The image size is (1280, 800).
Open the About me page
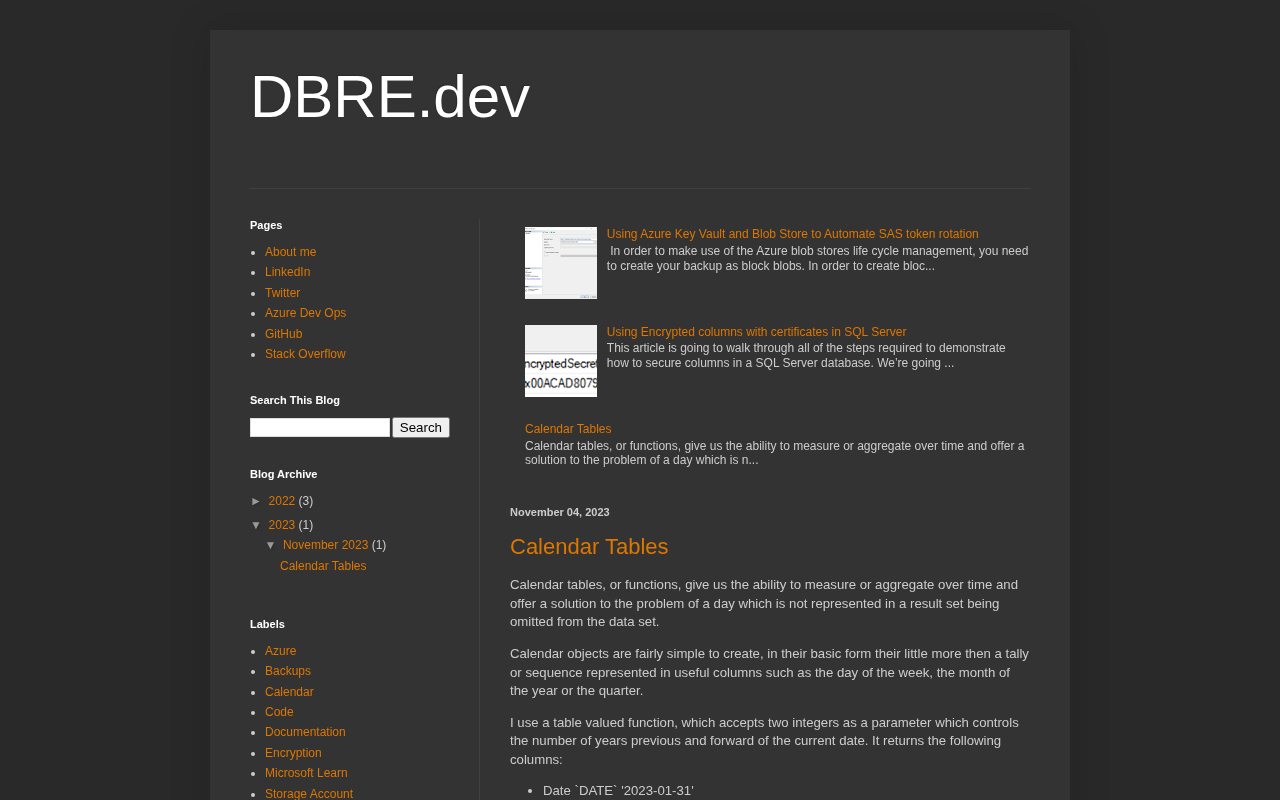[x=290, y=252]
